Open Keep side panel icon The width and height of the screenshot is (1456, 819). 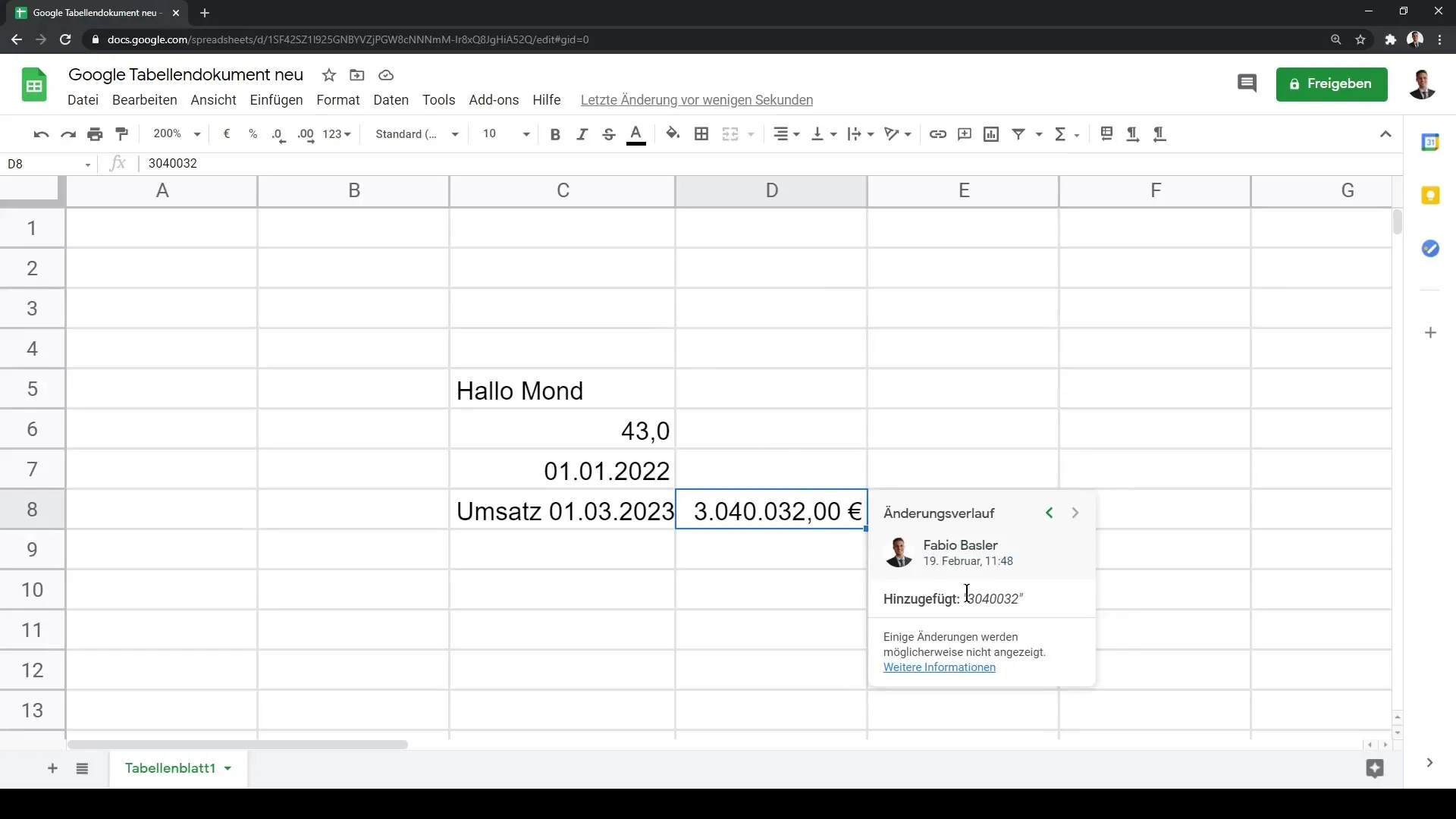[1430, 196]
